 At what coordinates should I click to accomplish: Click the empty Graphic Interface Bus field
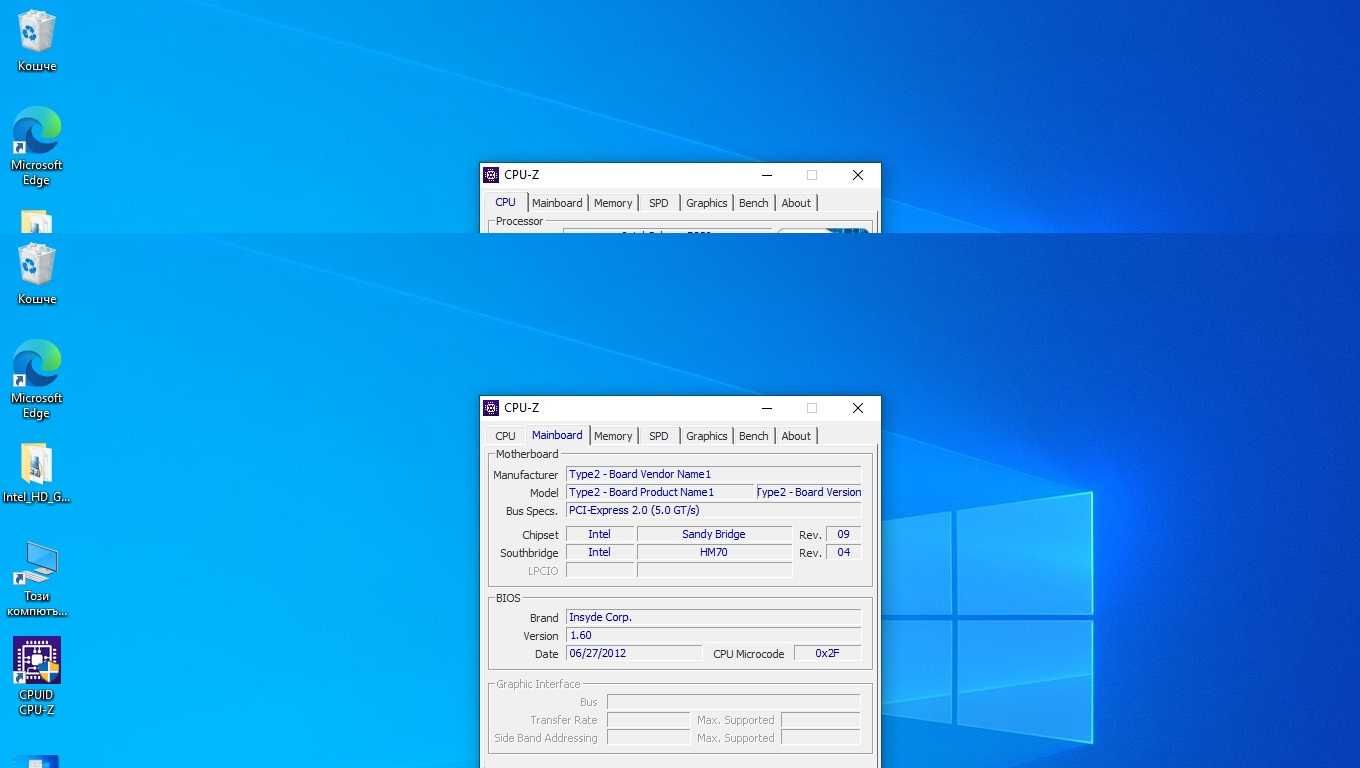coord(733,702)
